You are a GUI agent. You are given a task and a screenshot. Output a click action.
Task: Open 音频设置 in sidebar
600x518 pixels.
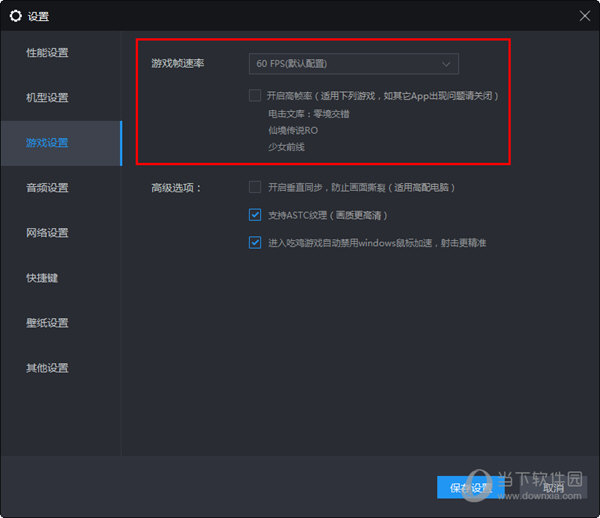(x=47, y=188)
